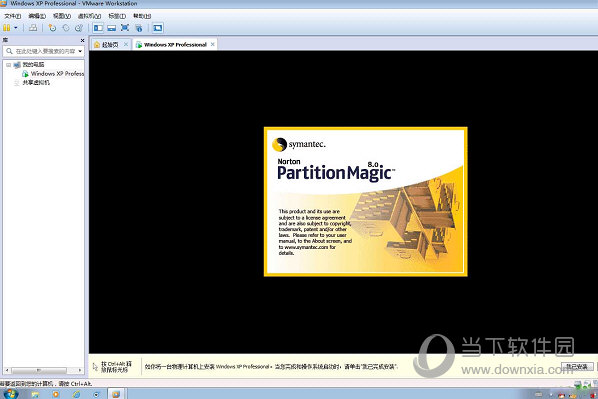This screenshot has width=598, height=399.
Task: Open the 标签(T) menu
Action: pos(117,16)
